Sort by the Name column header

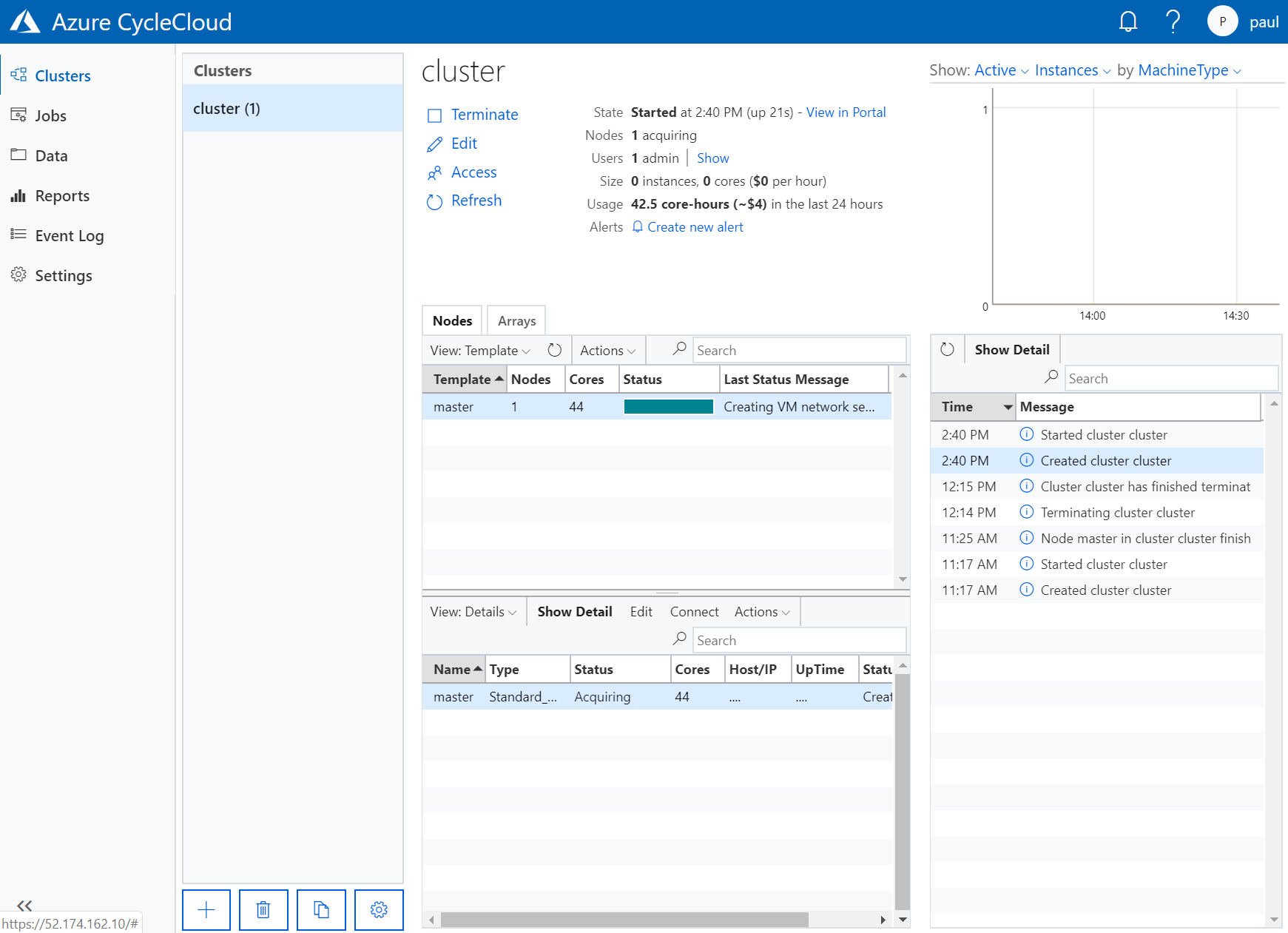[x=454, y=669]
